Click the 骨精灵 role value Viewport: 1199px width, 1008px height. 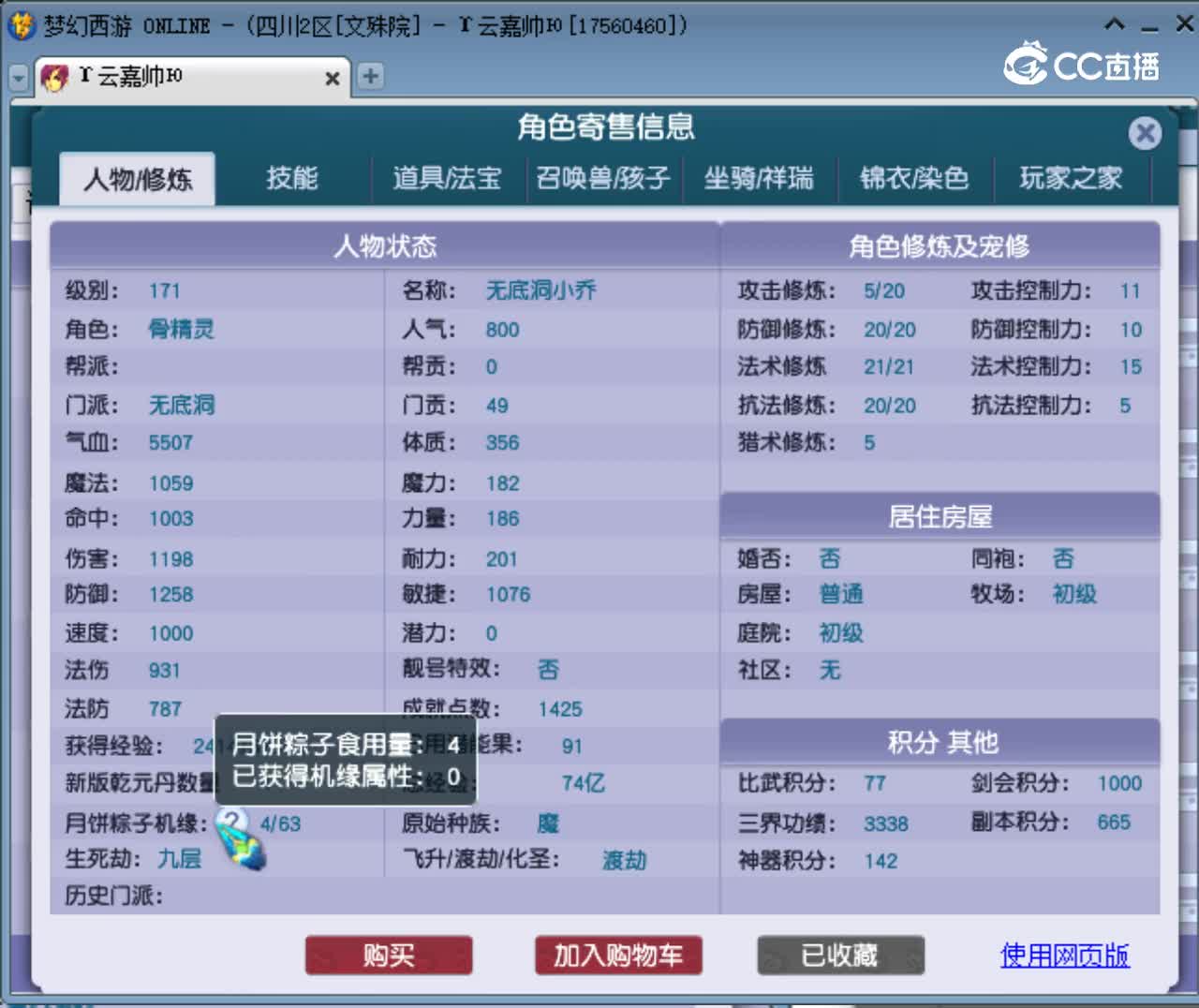point(182,329)
